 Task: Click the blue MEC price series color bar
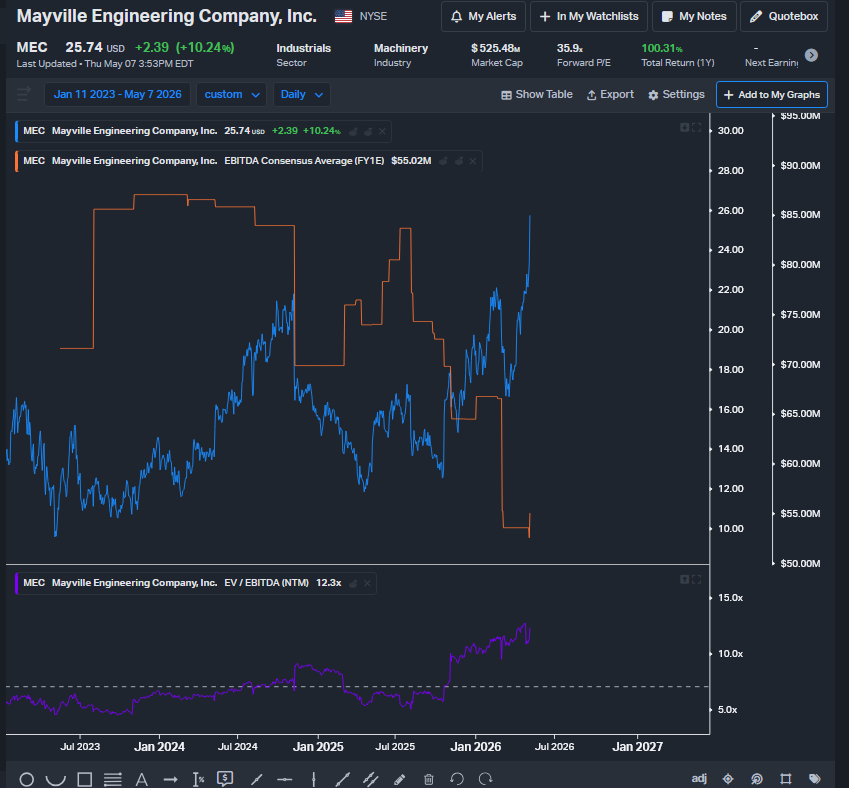tap(17, 131)
